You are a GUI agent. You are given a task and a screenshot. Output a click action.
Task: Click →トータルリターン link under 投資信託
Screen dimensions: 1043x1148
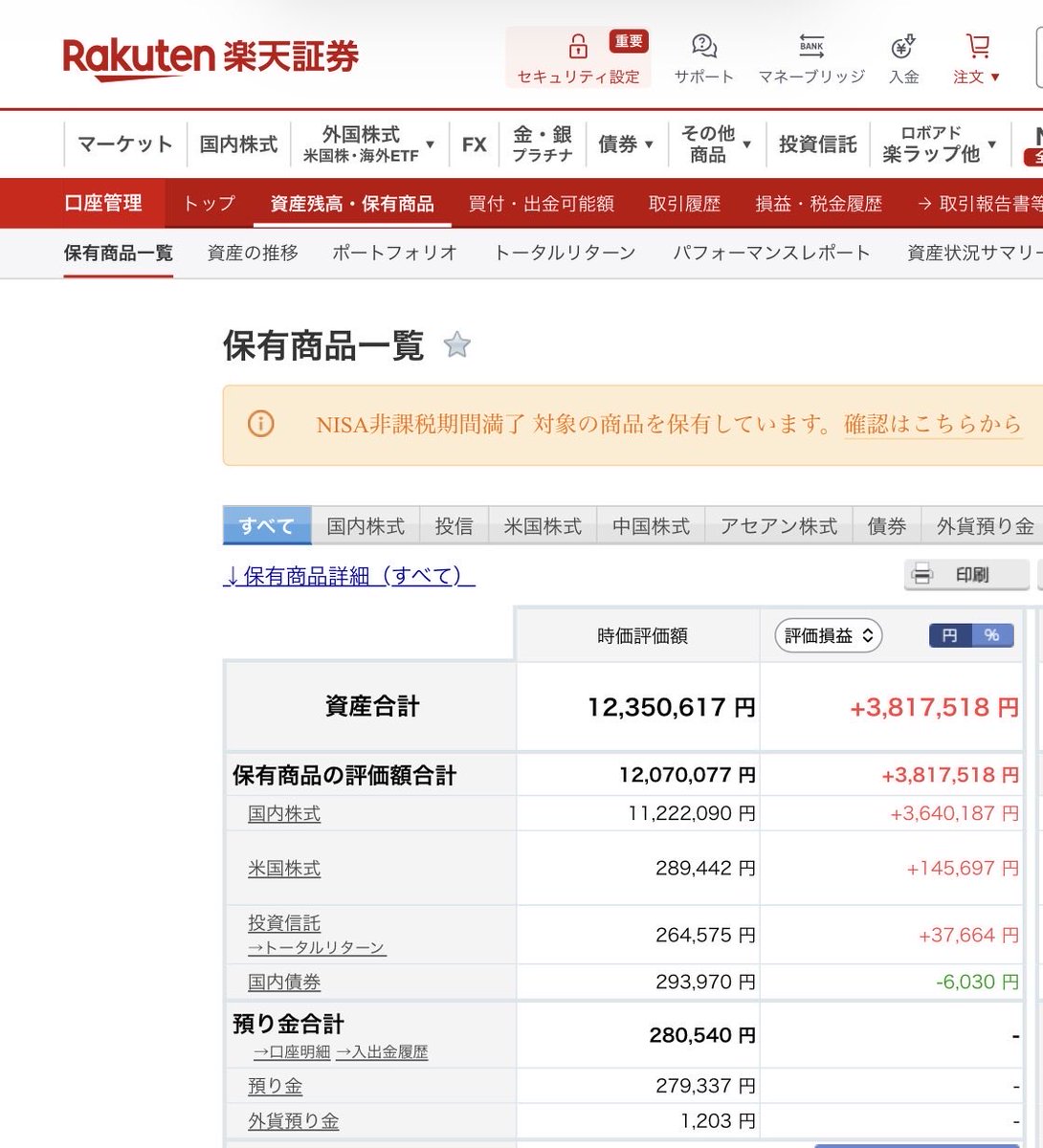tap(317, 947)
